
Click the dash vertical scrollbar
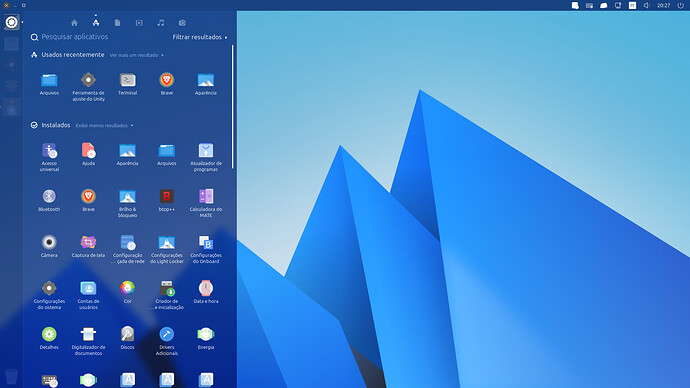coord(232,107)
